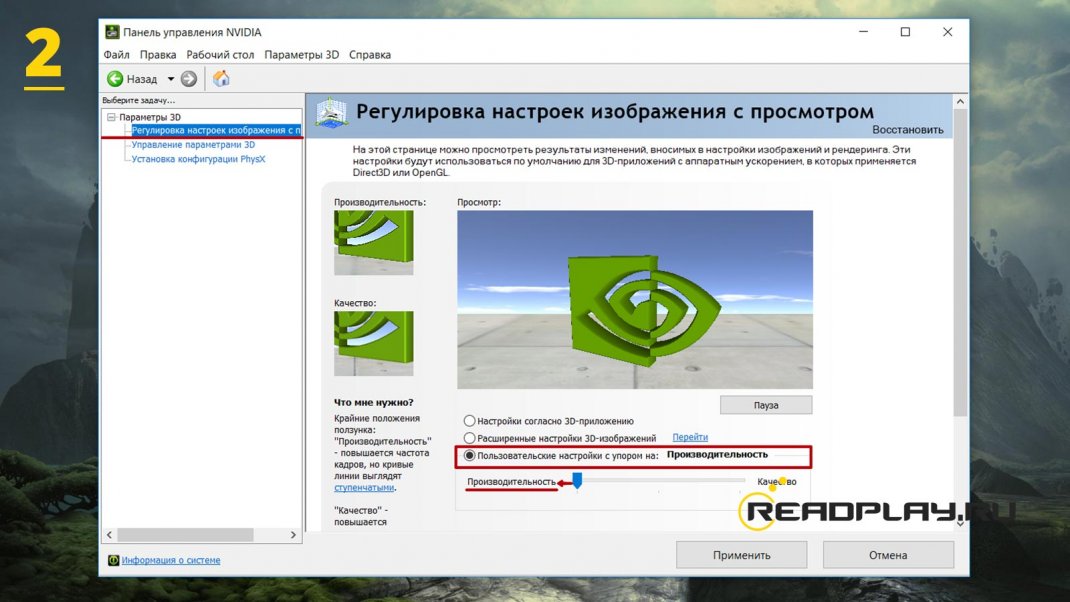
Task: Click the Назад text button
Action: pyautogui.click(x=141, y=79)
